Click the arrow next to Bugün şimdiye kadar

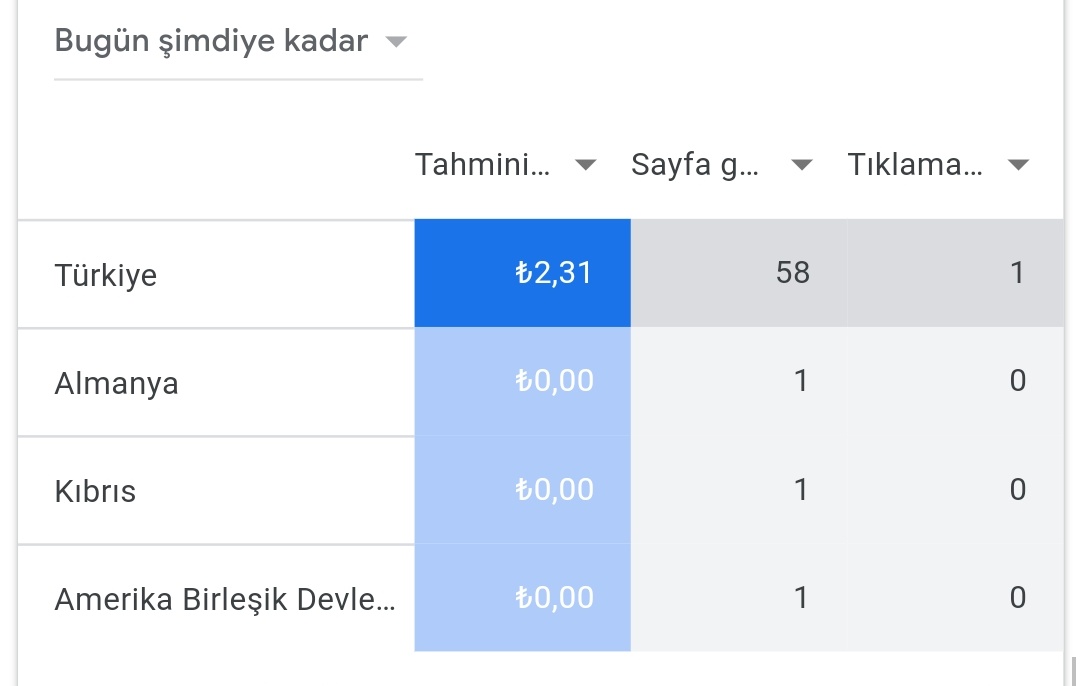coord(396,42)
